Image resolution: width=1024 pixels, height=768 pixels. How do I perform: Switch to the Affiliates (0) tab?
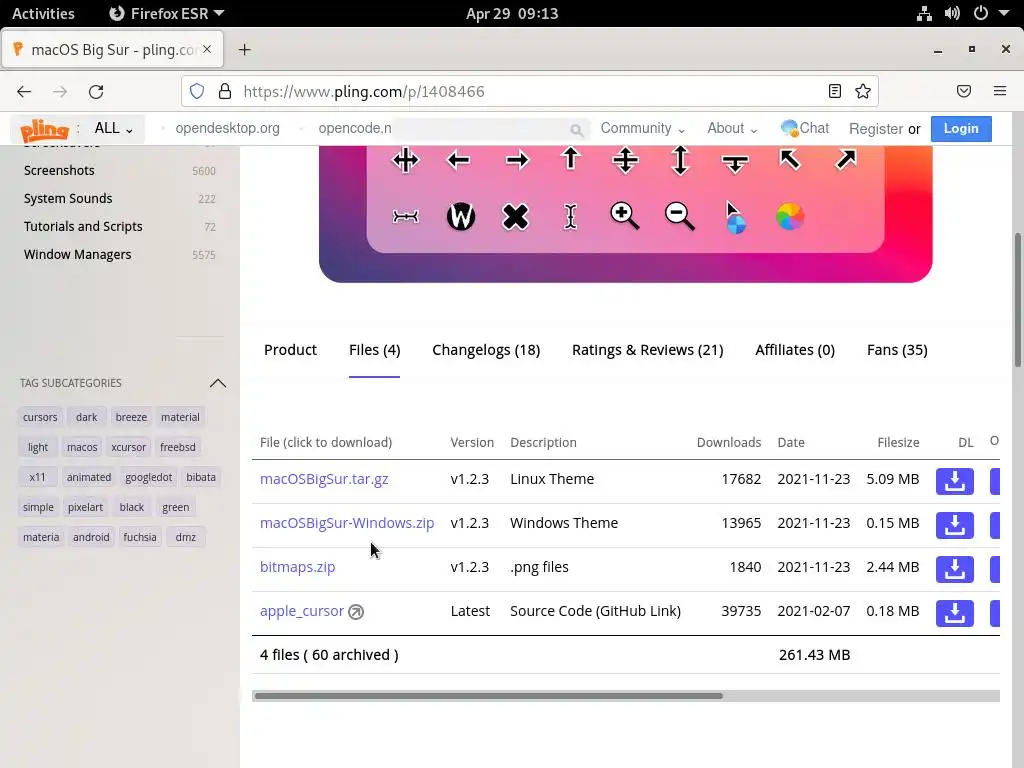[x=795, y=350]
